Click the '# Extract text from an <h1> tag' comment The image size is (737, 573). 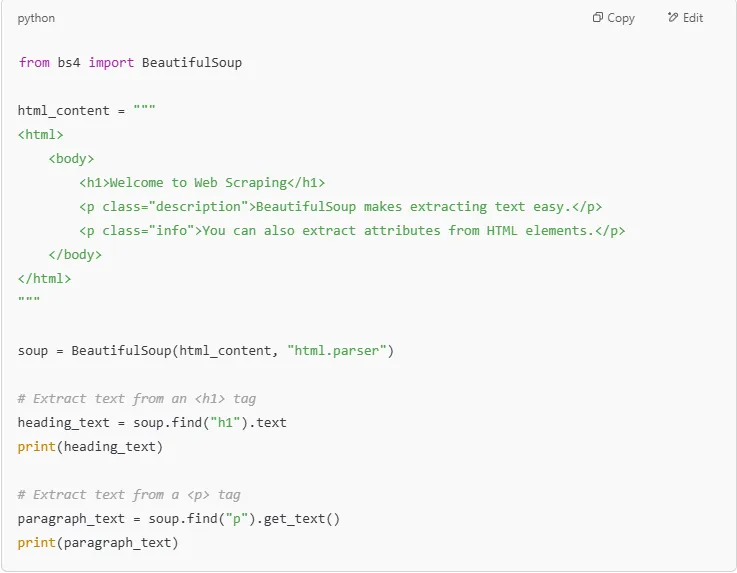(x=137, y=398)
